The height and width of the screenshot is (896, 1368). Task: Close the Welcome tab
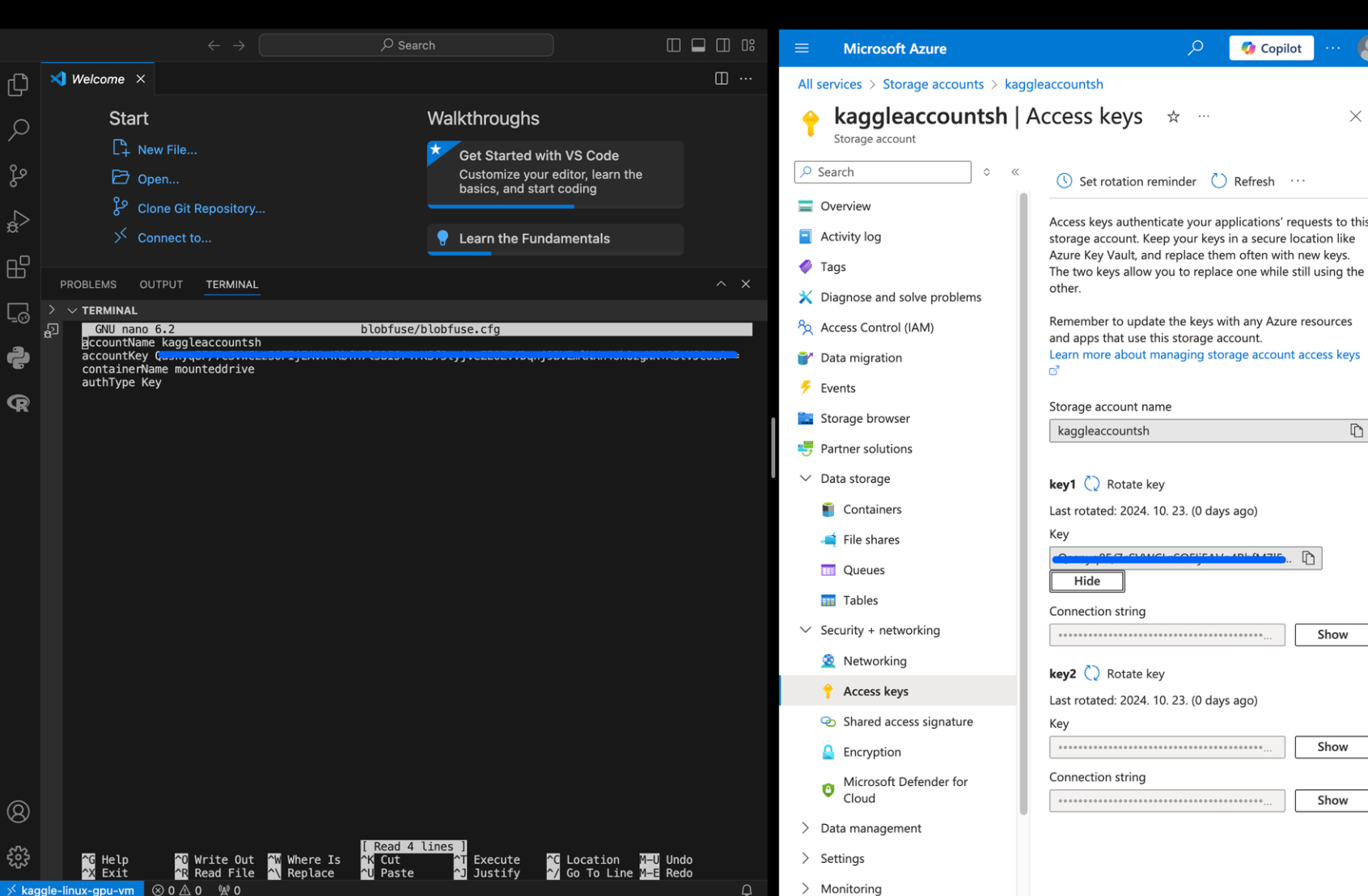(x=141, y=78)
